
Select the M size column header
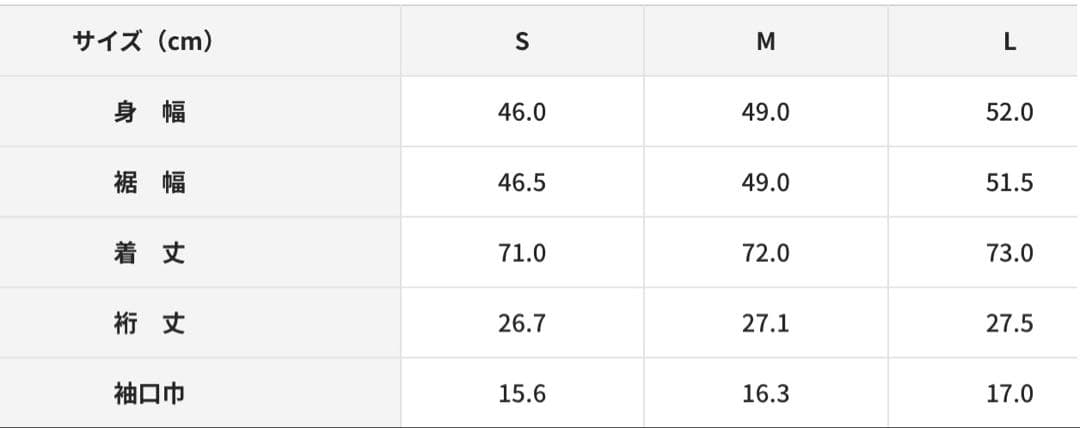click(x=765, y=42)
